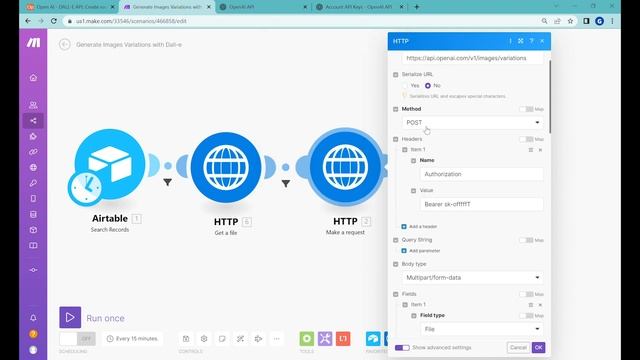
Task: Open the purple Tools icon
Action: point(325,338)
